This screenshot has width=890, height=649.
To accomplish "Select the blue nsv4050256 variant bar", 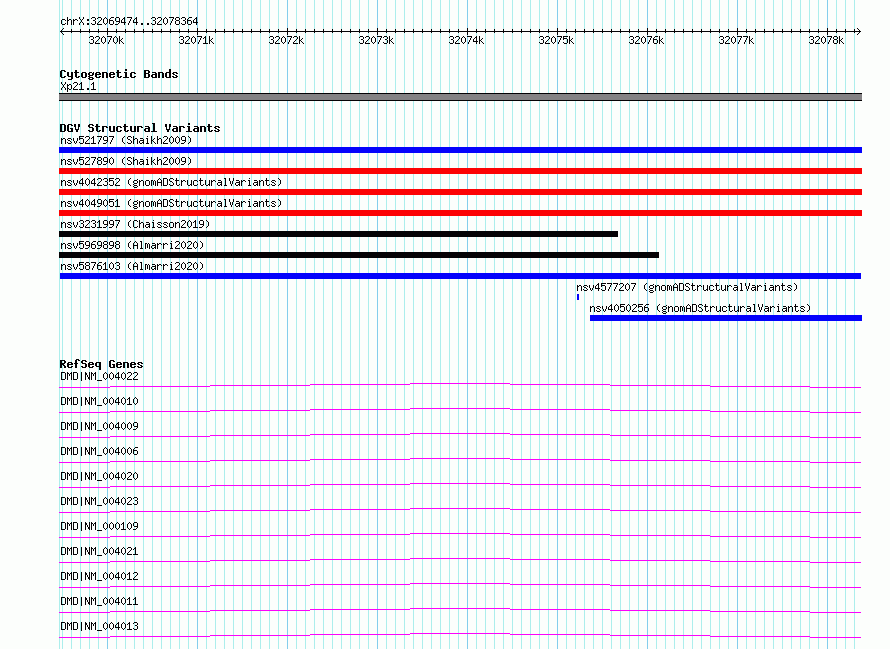I will coord(726,318).
